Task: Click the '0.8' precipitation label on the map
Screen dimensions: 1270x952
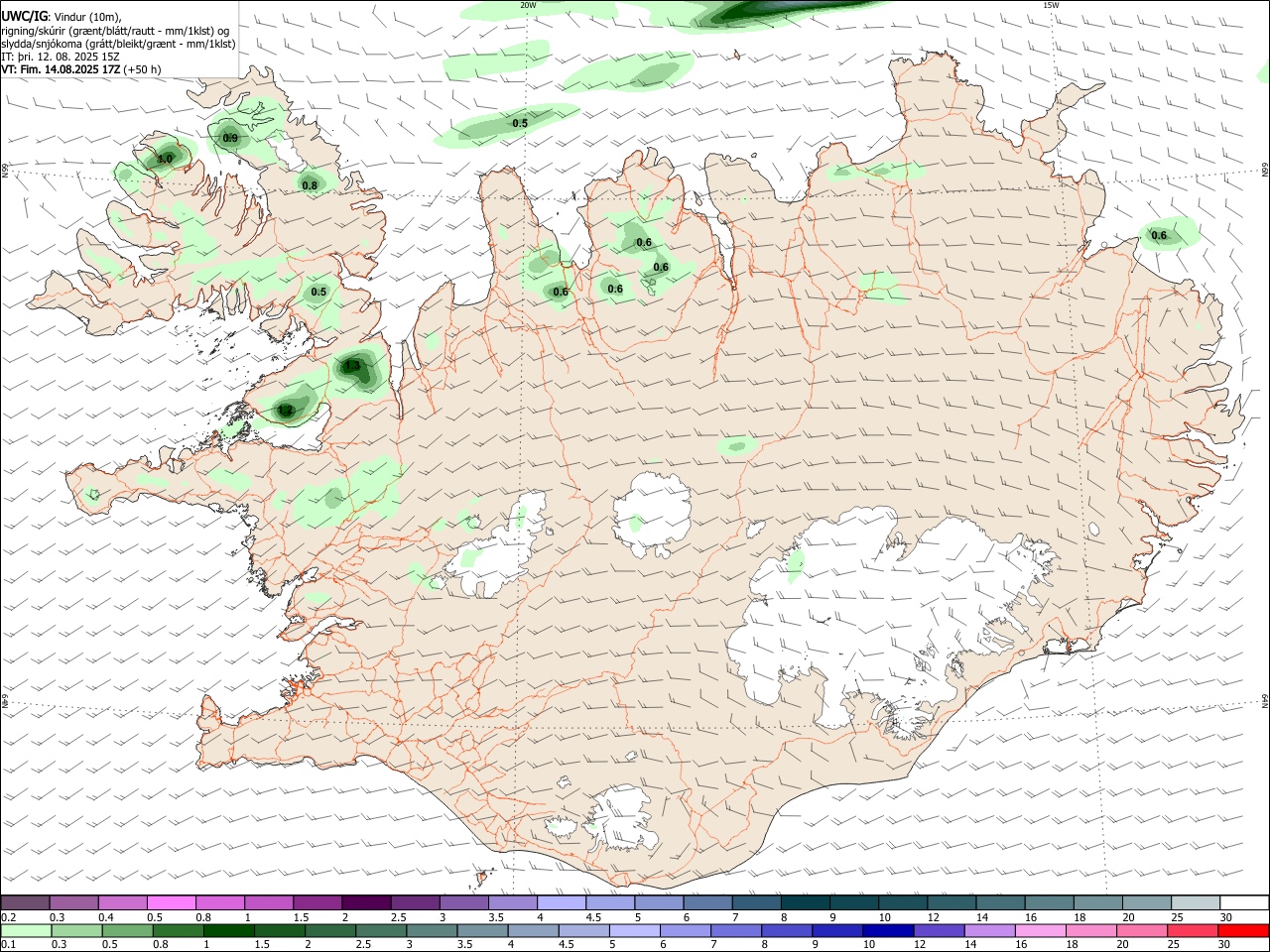Action: click(x=310, y=185)
